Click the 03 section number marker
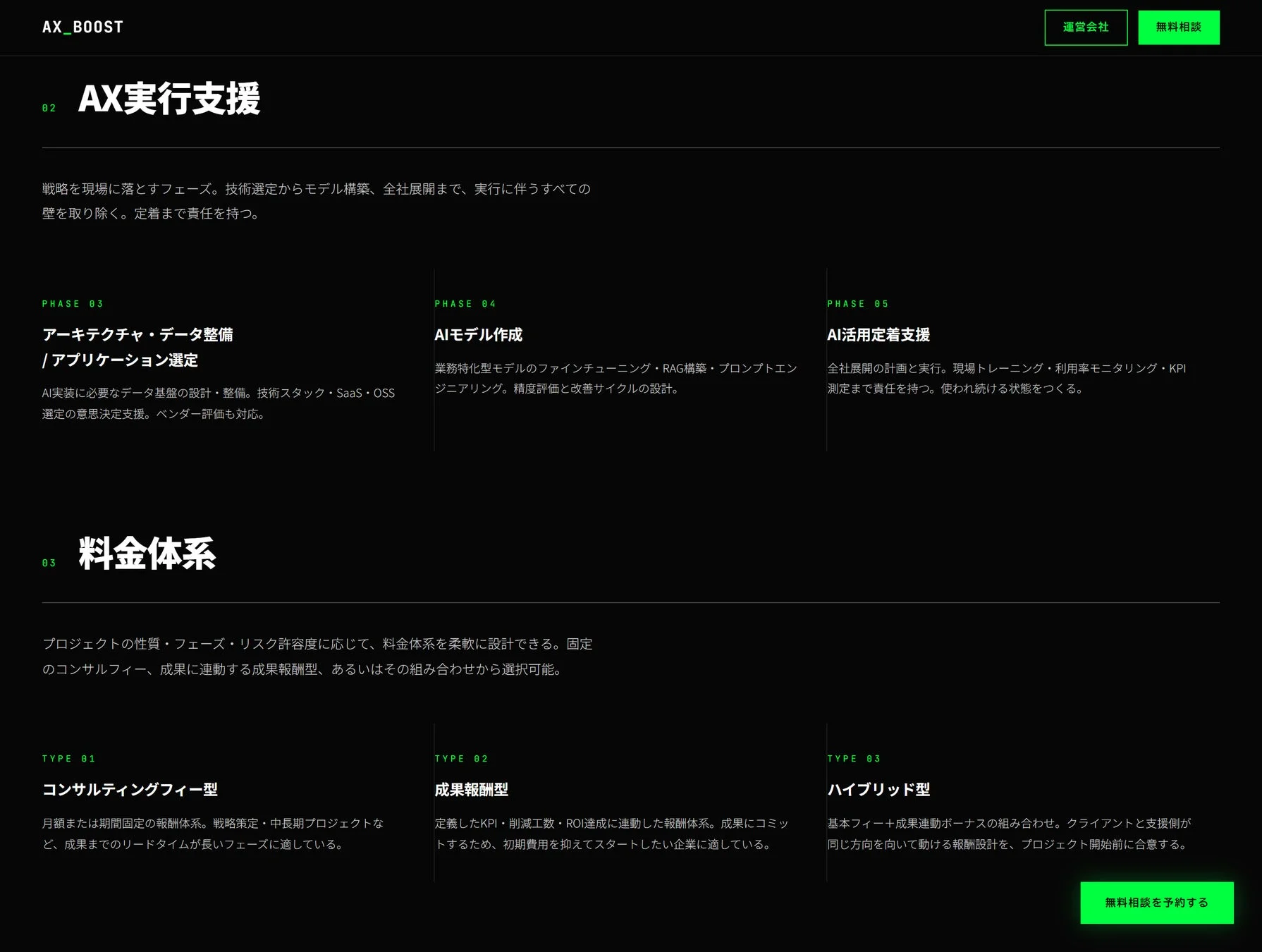Screen dimensions: 1262x952 [x=49, y=563]
